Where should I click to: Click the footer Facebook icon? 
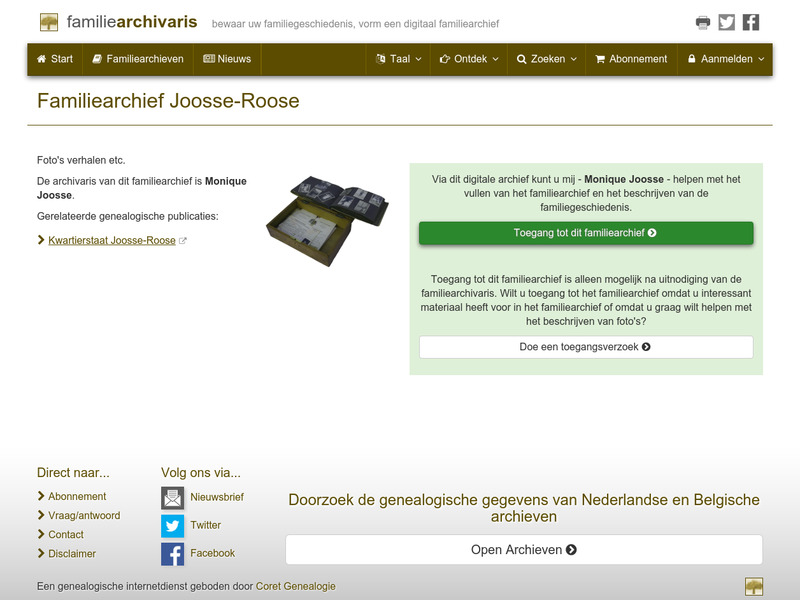pyautogui.click(x=173, y=552)
